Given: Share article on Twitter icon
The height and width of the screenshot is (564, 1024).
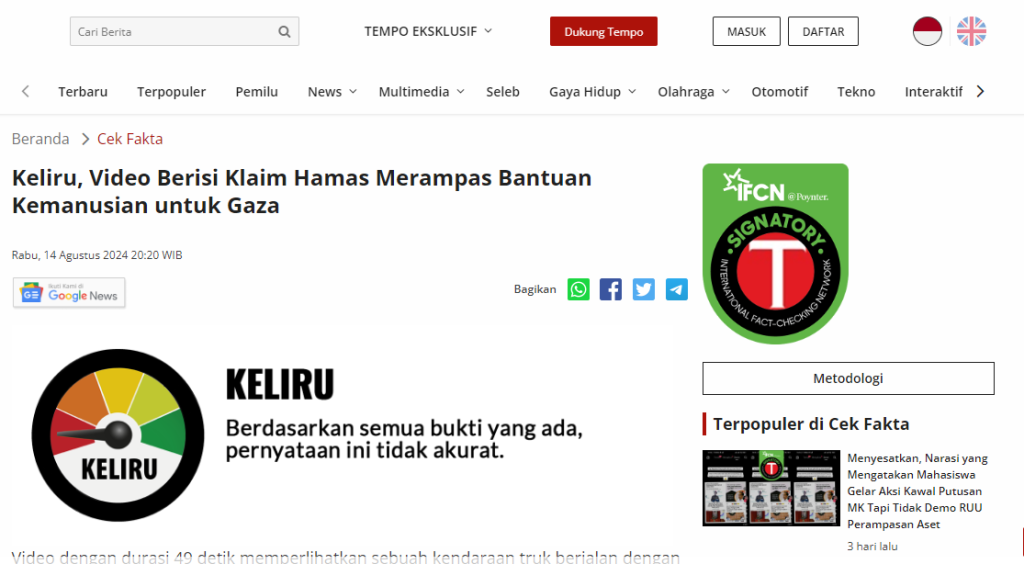Looking at the screenshot, I should point(643,289).
